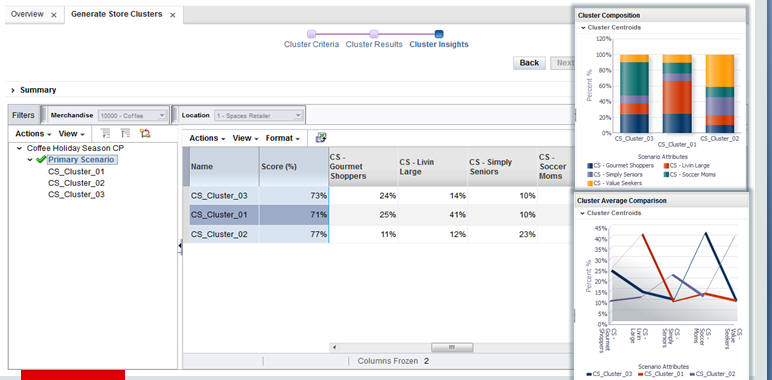Switch to the Overview tab
772x380 pixels.
[x=27, y=14]
